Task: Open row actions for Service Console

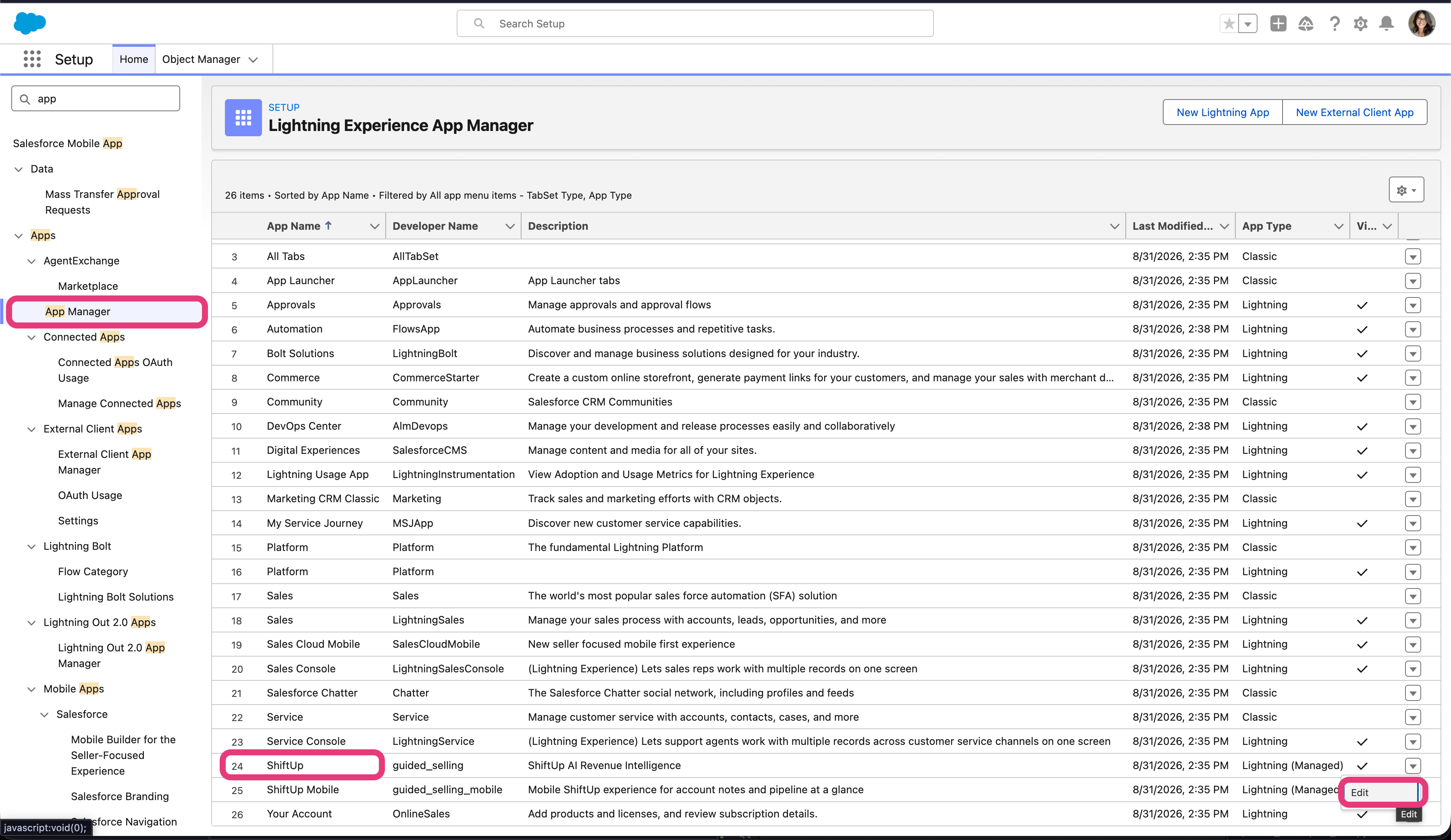Action: [x=1412, y=741]
